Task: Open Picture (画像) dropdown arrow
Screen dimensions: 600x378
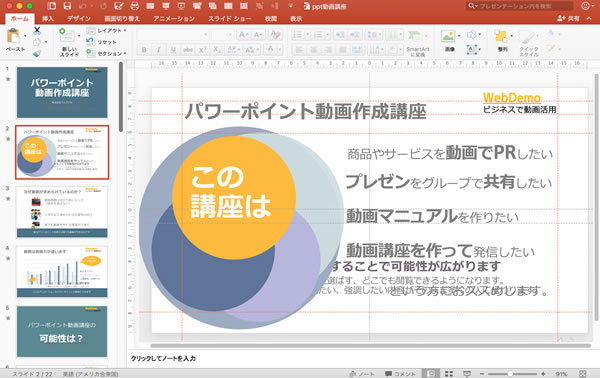Action: 459,36
